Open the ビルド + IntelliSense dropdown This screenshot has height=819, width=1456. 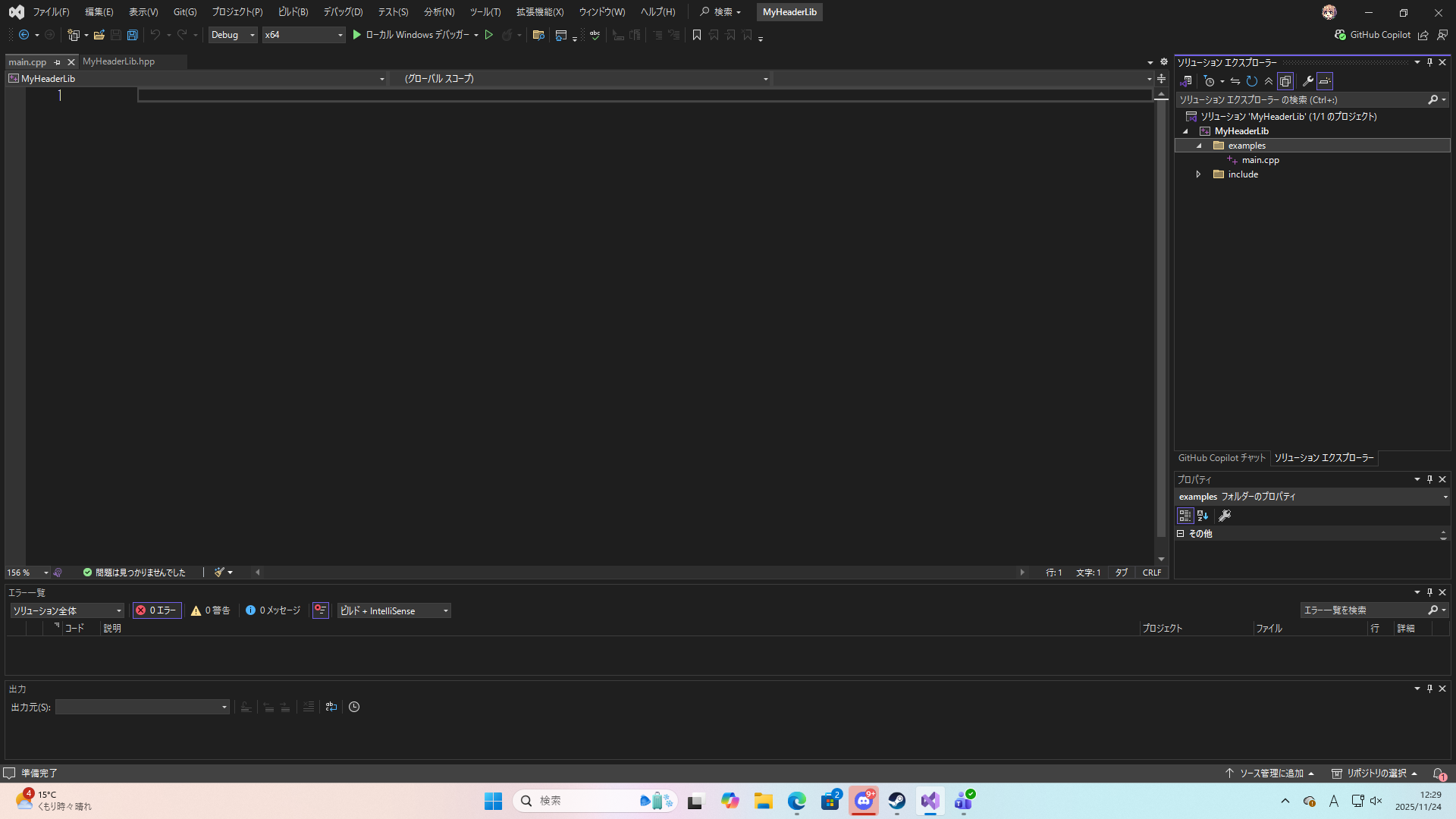[394, 610]
